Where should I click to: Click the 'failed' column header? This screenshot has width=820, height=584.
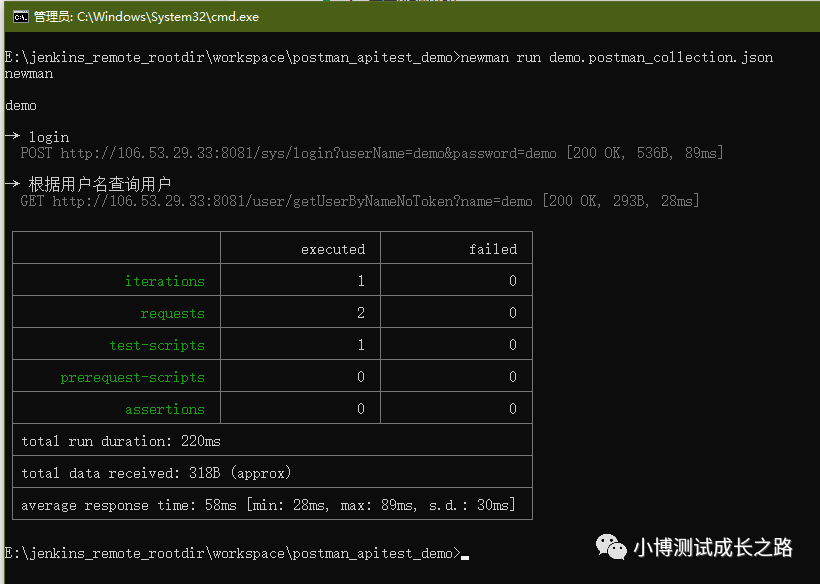click(x=493, y=249)
